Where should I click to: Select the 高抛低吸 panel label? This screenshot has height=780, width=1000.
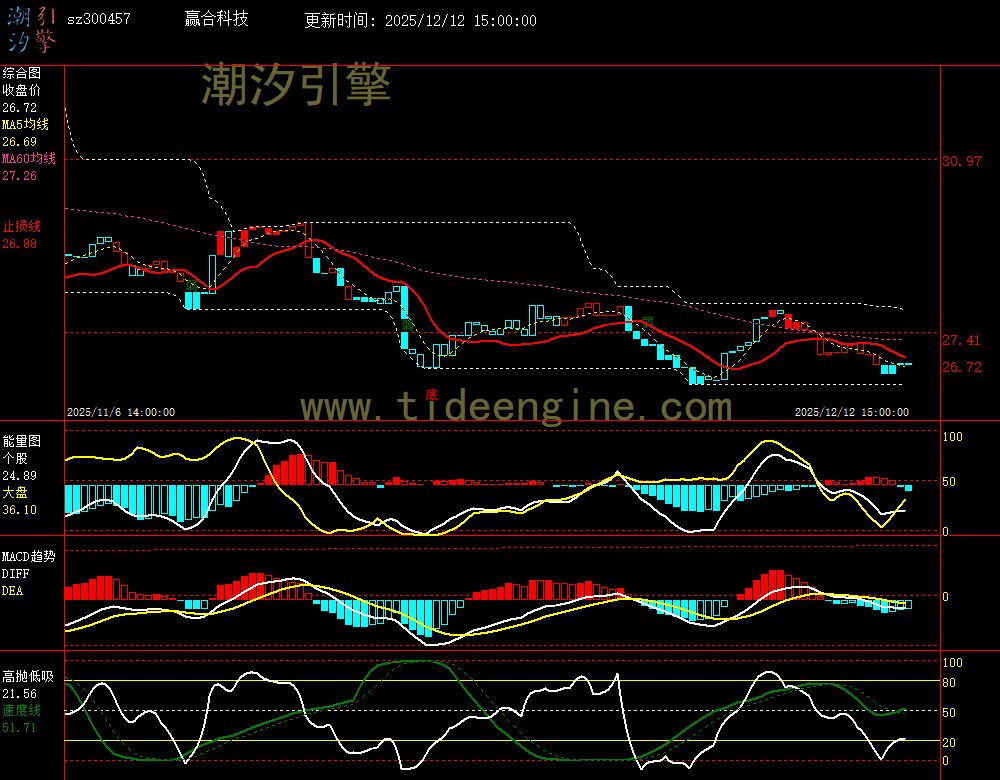pyautogui.click(x=27, y=677)
